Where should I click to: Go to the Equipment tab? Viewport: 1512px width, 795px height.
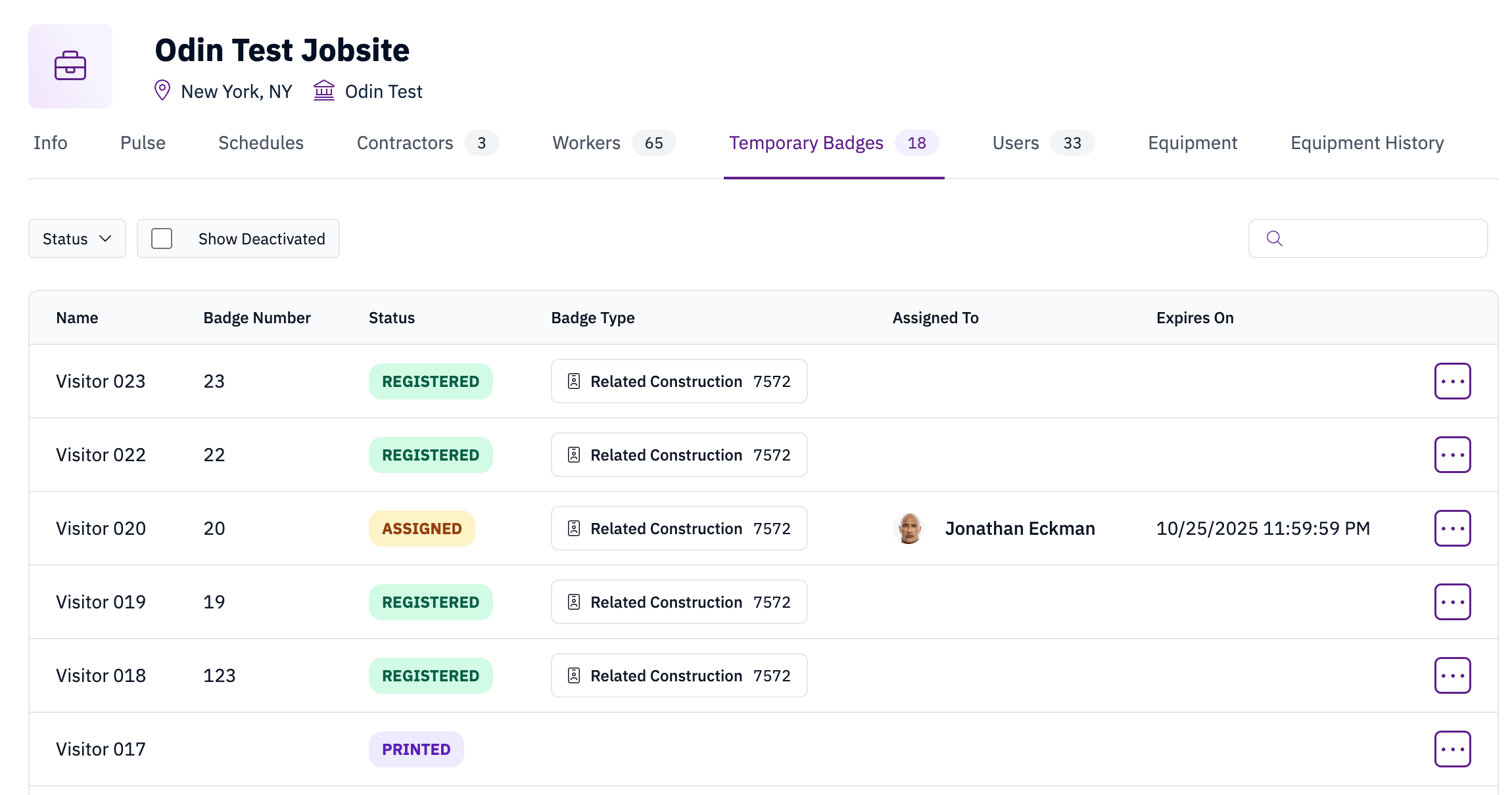point(1193,143)
